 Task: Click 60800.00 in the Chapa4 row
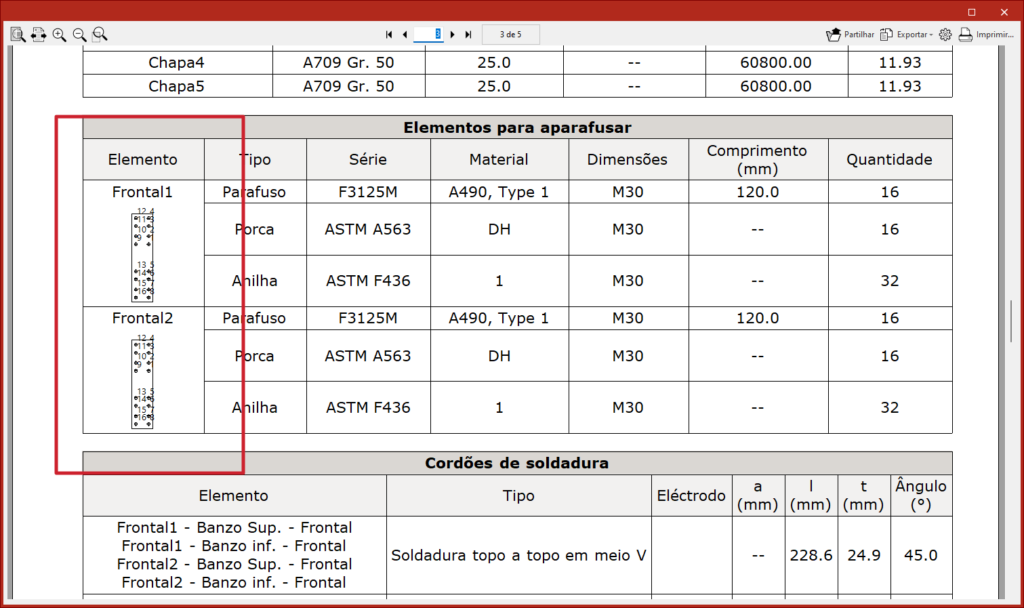pyautogui.click(x=776, y=63)
